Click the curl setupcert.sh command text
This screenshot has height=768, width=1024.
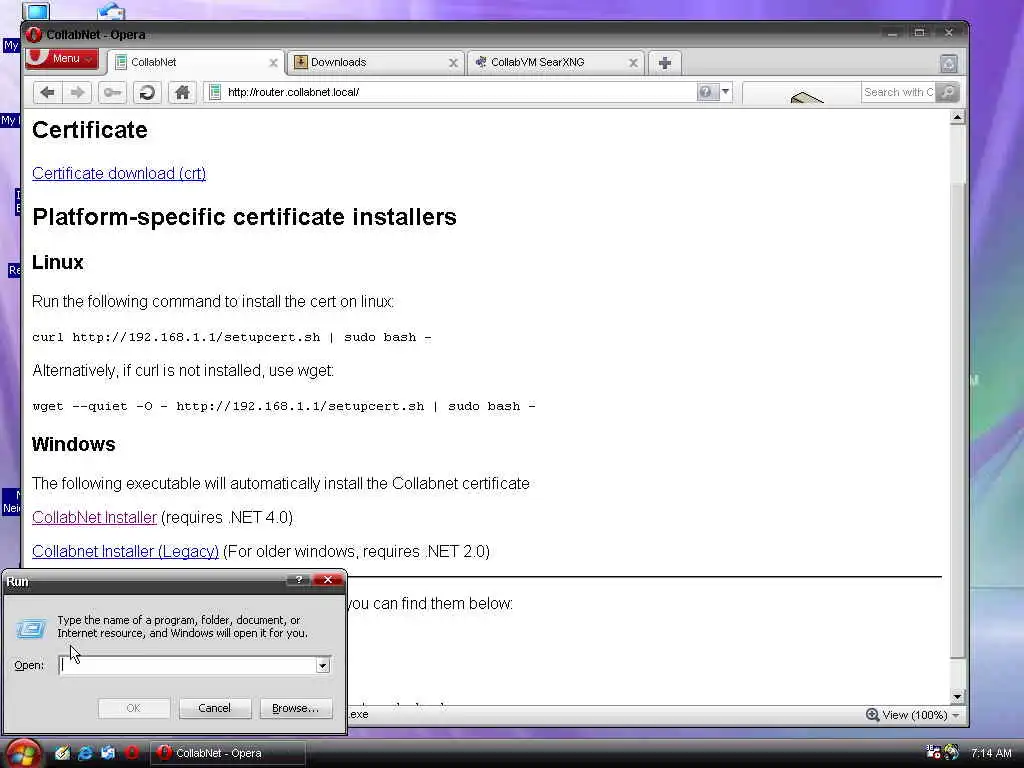(x=231, y=338)
